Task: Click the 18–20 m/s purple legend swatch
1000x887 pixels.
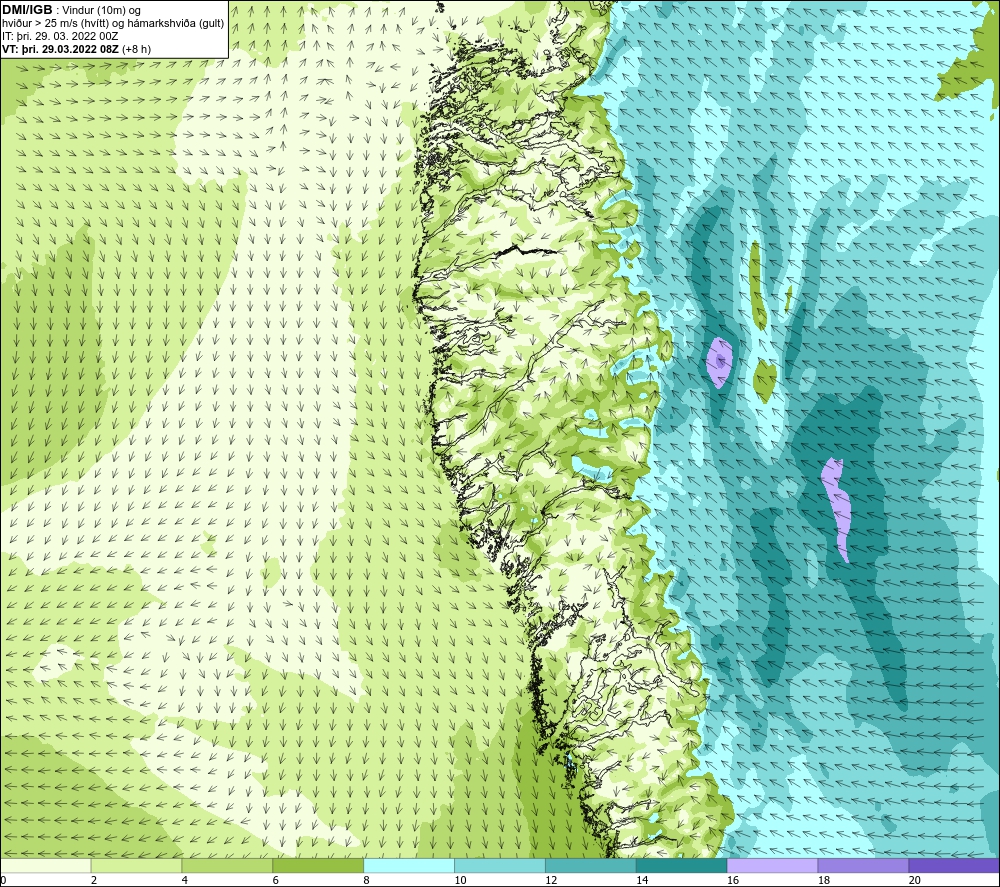Action: (x=864, y=865)
